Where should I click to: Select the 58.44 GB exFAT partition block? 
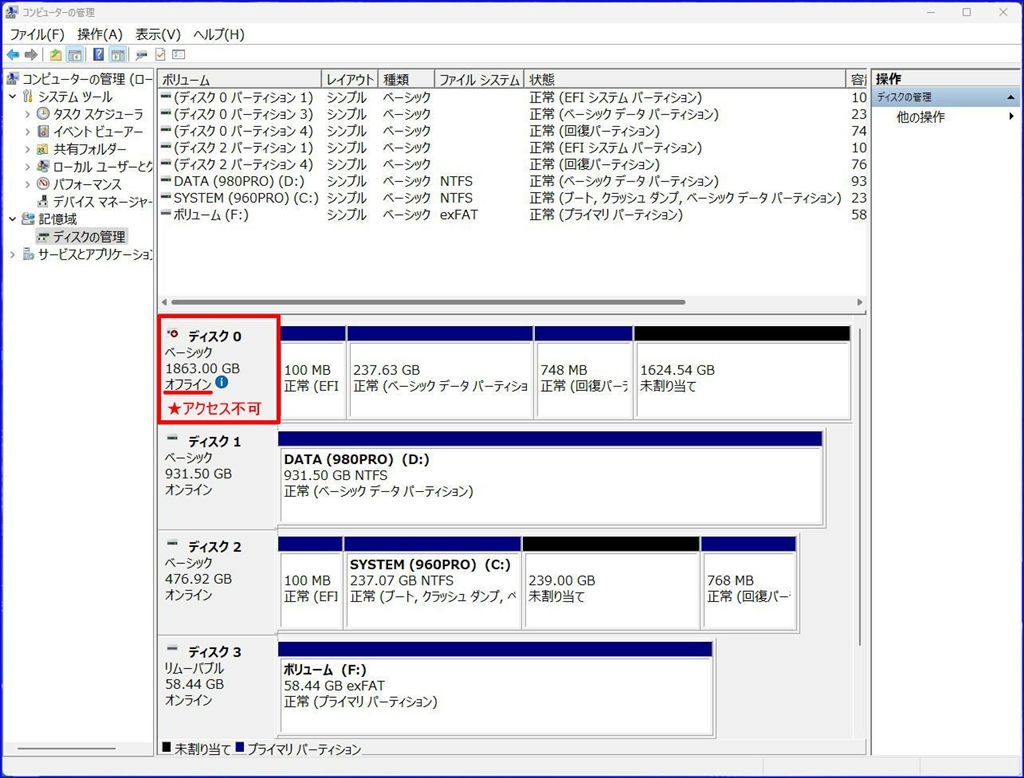point(495,689)
